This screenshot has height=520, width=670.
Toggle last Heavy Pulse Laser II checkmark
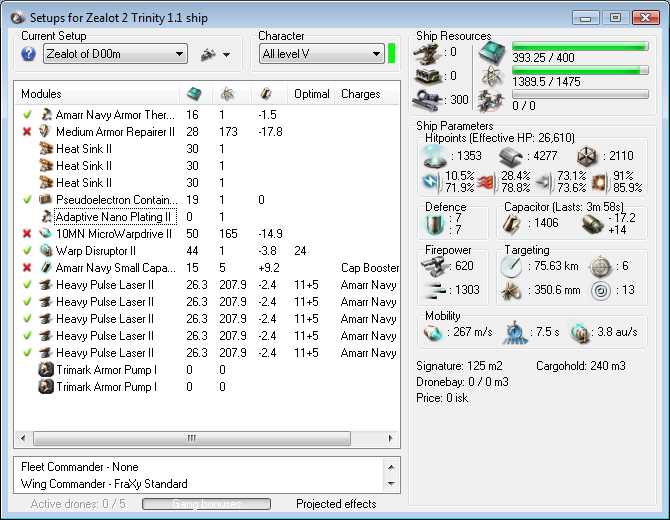(x=27, y=353)
